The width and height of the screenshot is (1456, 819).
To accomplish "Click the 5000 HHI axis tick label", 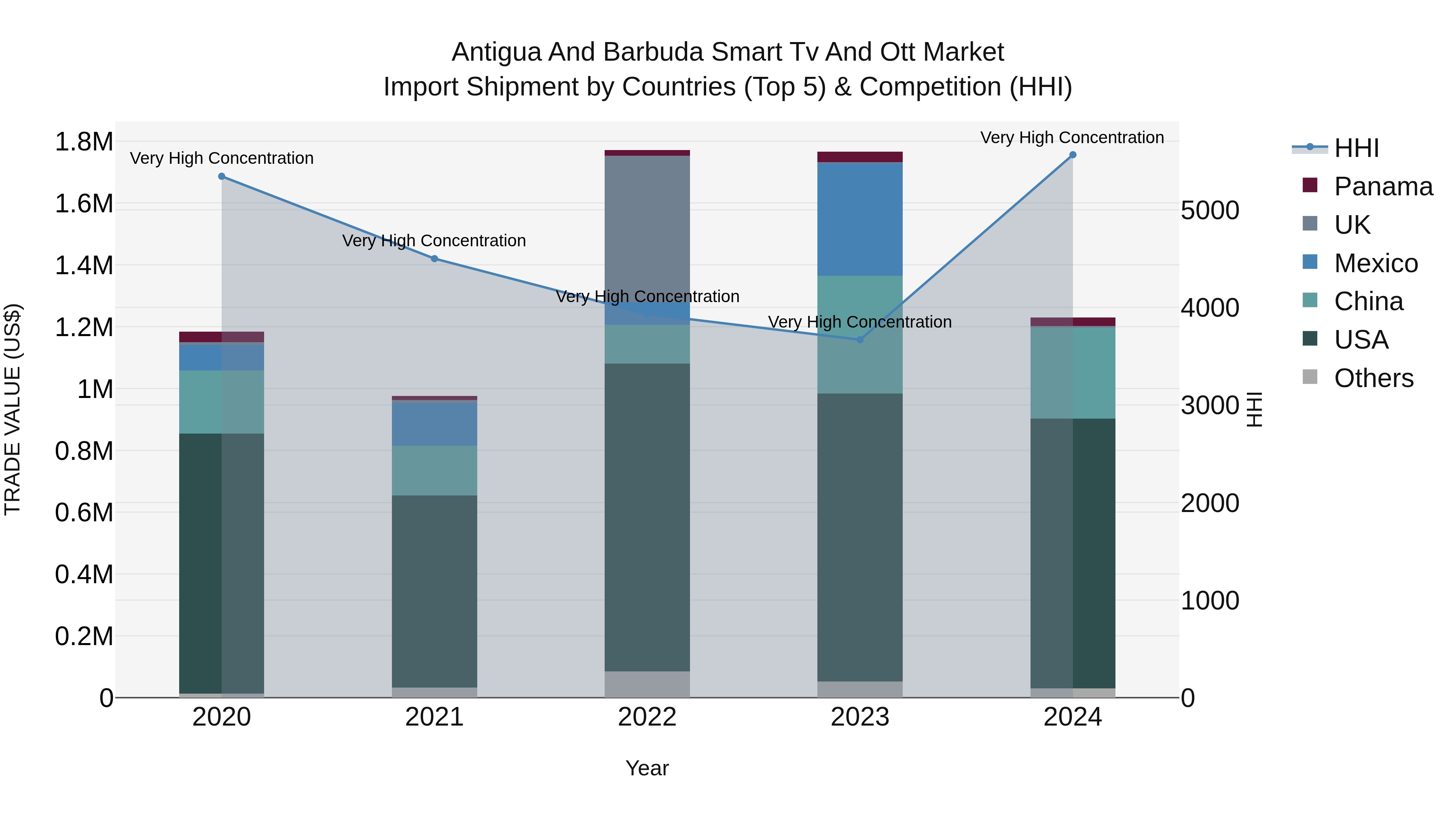I will point(1210,210).
